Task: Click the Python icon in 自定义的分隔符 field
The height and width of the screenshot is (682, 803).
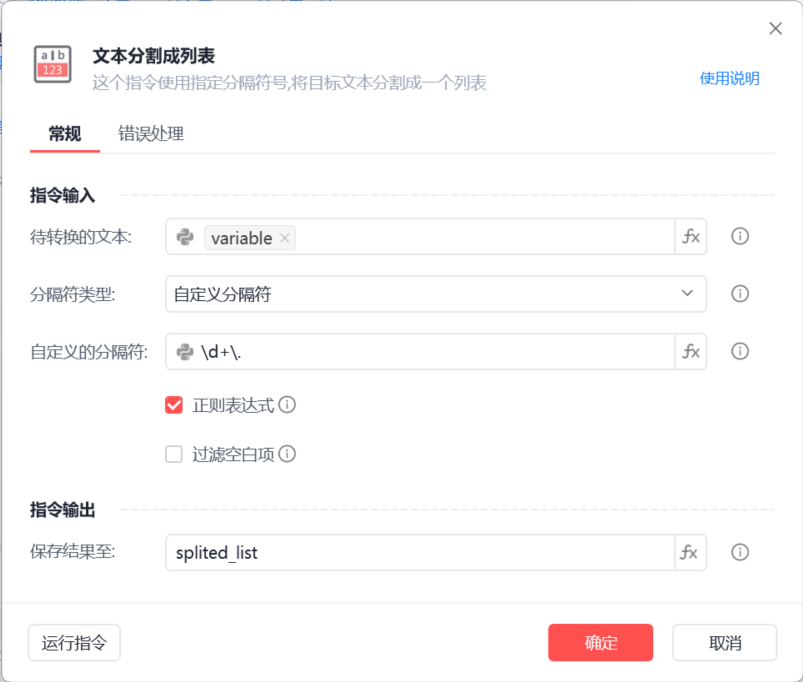Action: coord(185,352)
